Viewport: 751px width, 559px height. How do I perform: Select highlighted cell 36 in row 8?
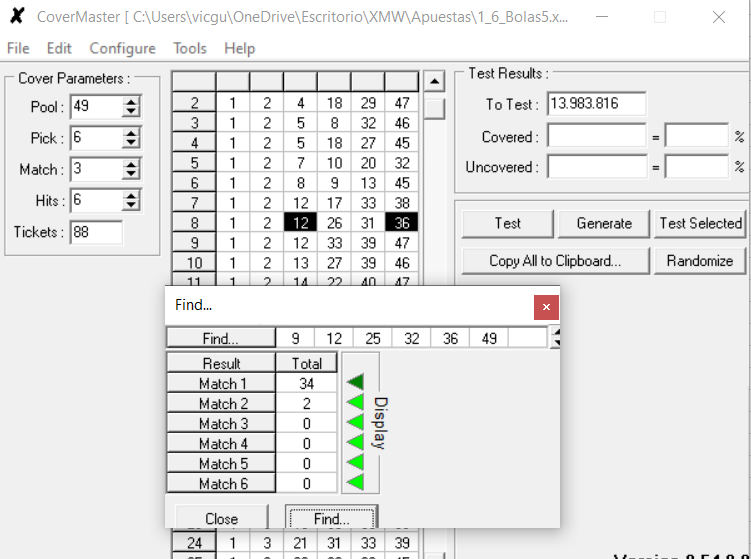[x=401, y=223]
